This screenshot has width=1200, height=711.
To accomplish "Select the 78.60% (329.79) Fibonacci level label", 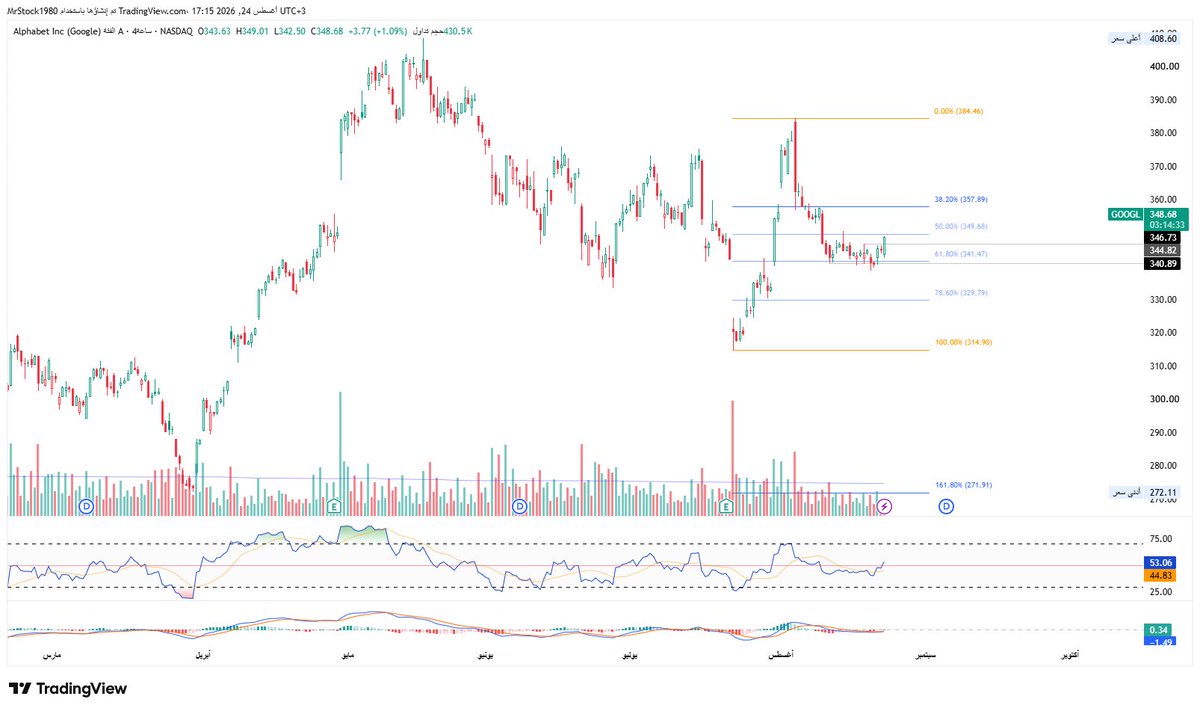I will (960, 292).
